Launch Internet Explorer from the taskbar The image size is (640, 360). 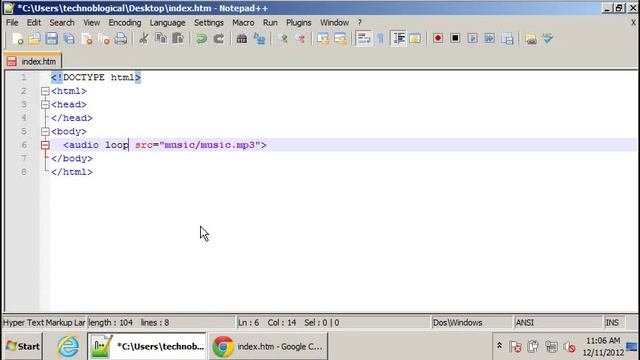pos(68,347)
